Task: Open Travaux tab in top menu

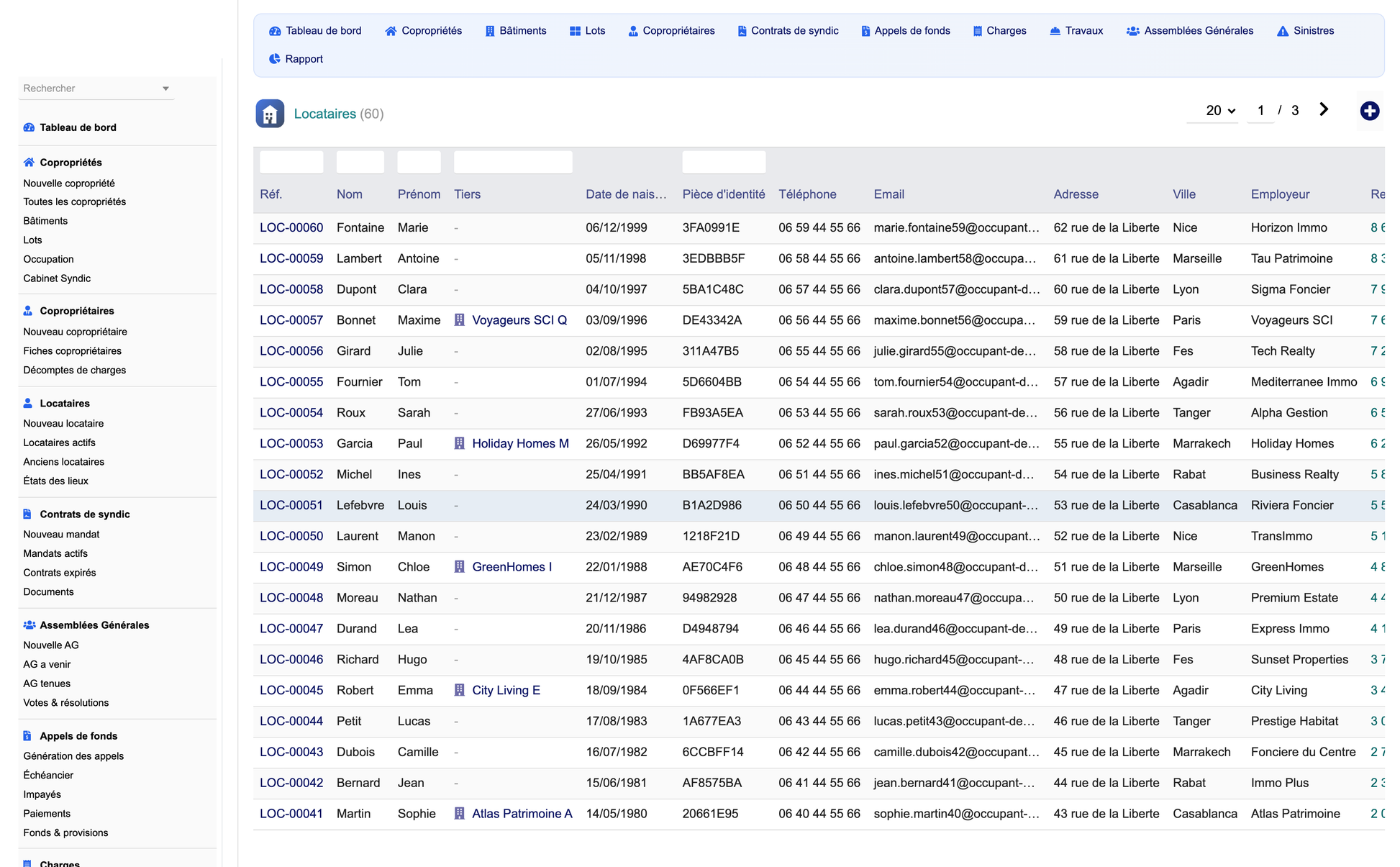Action: (x=1076, y=31)
